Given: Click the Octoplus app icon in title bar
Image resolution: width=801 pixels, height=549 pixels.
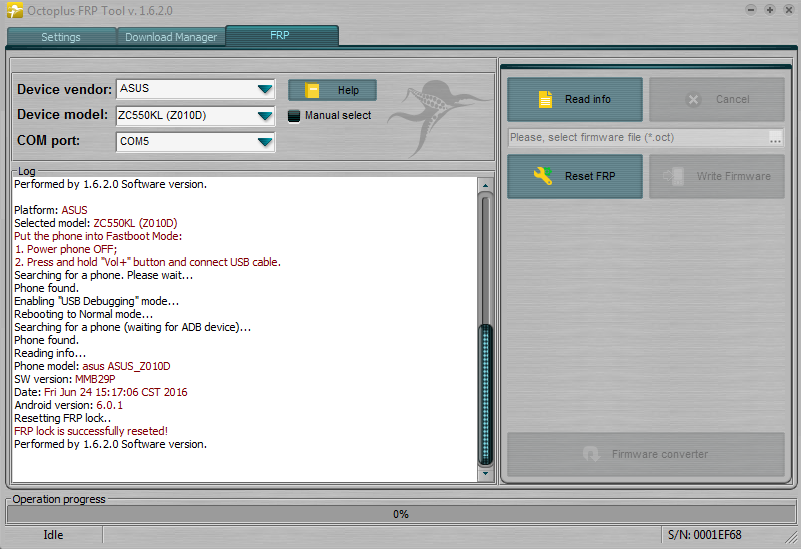Looking at the screenshot, I should pos(15,10).
